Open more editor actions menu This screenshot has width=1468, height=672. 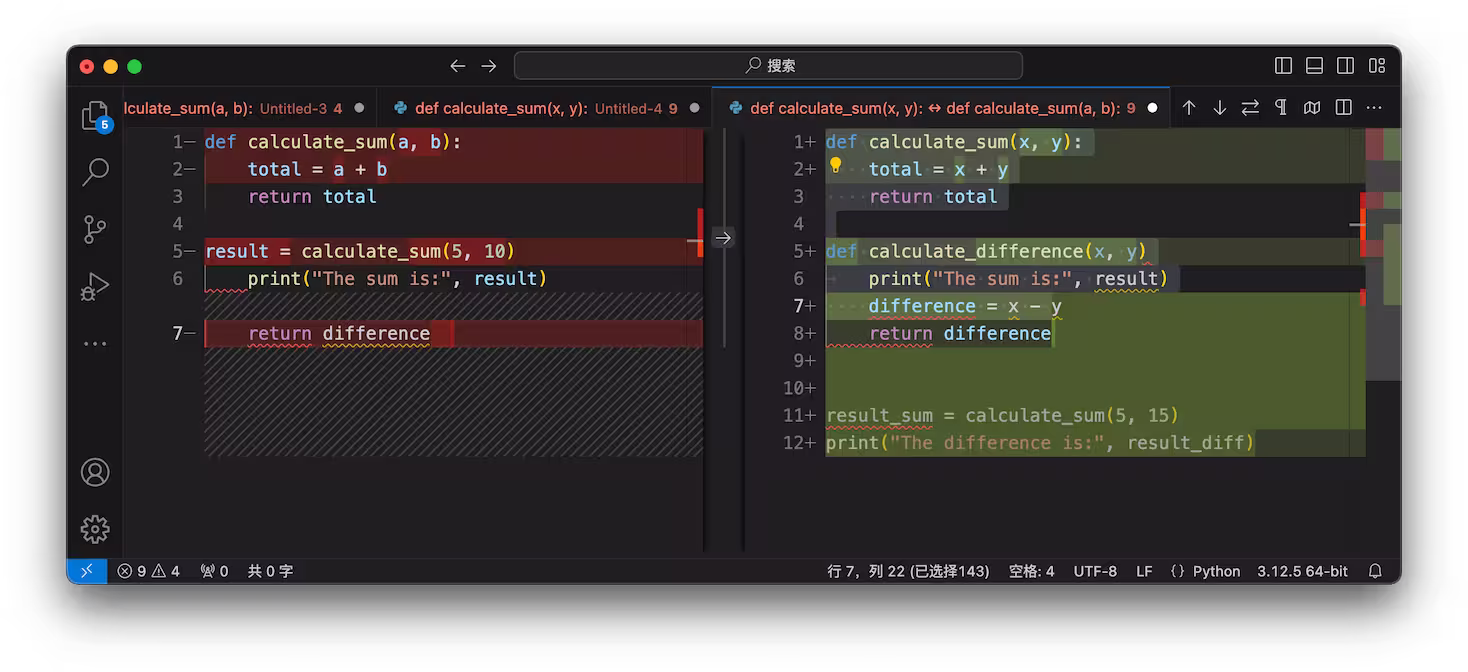[x=1375, y=108]
